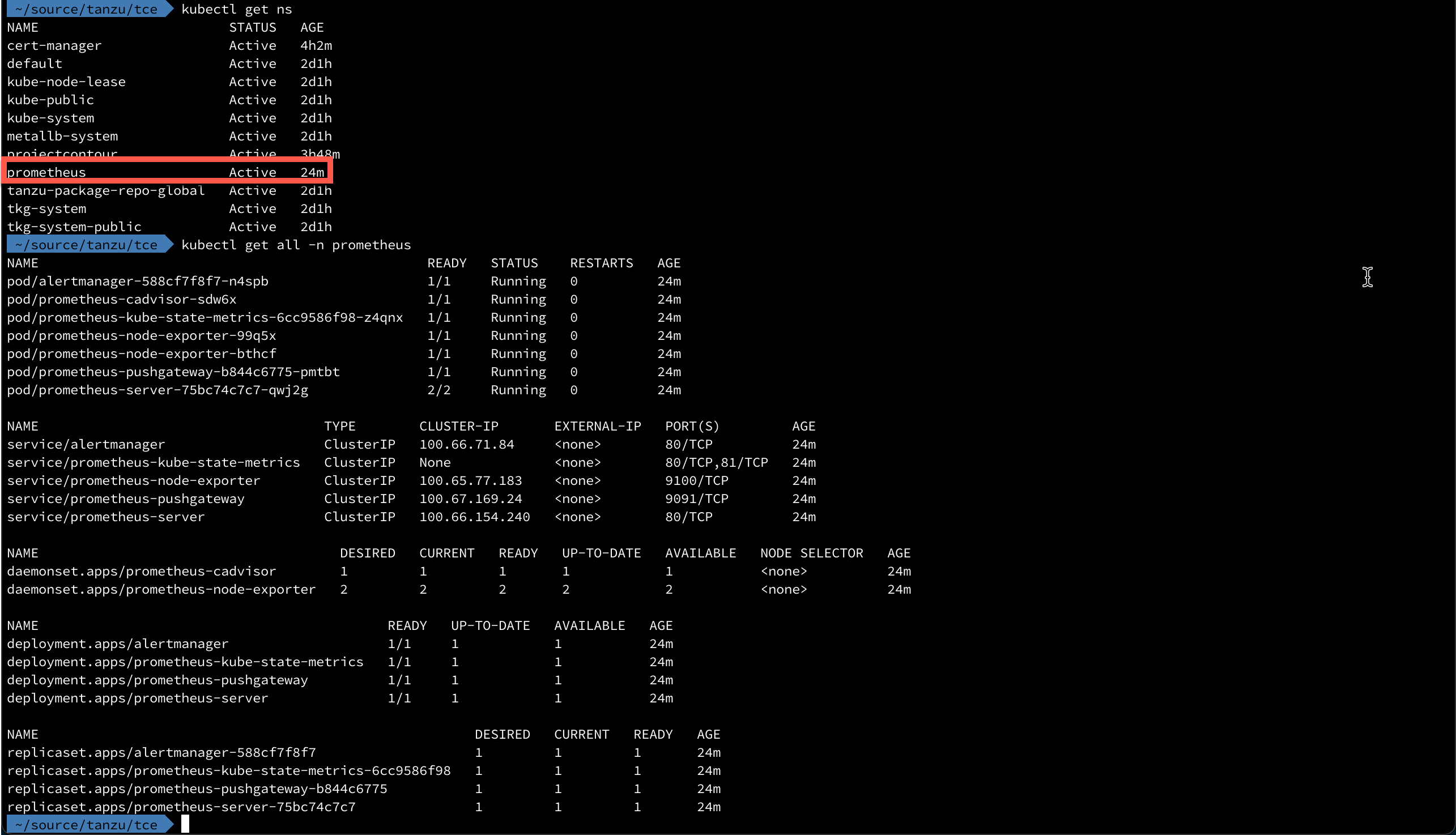Click replicaset.apps/prometheus-pushgateway-b844c6775 text
This screenshot has height=835, width=1456.
[x=197, y=789]
